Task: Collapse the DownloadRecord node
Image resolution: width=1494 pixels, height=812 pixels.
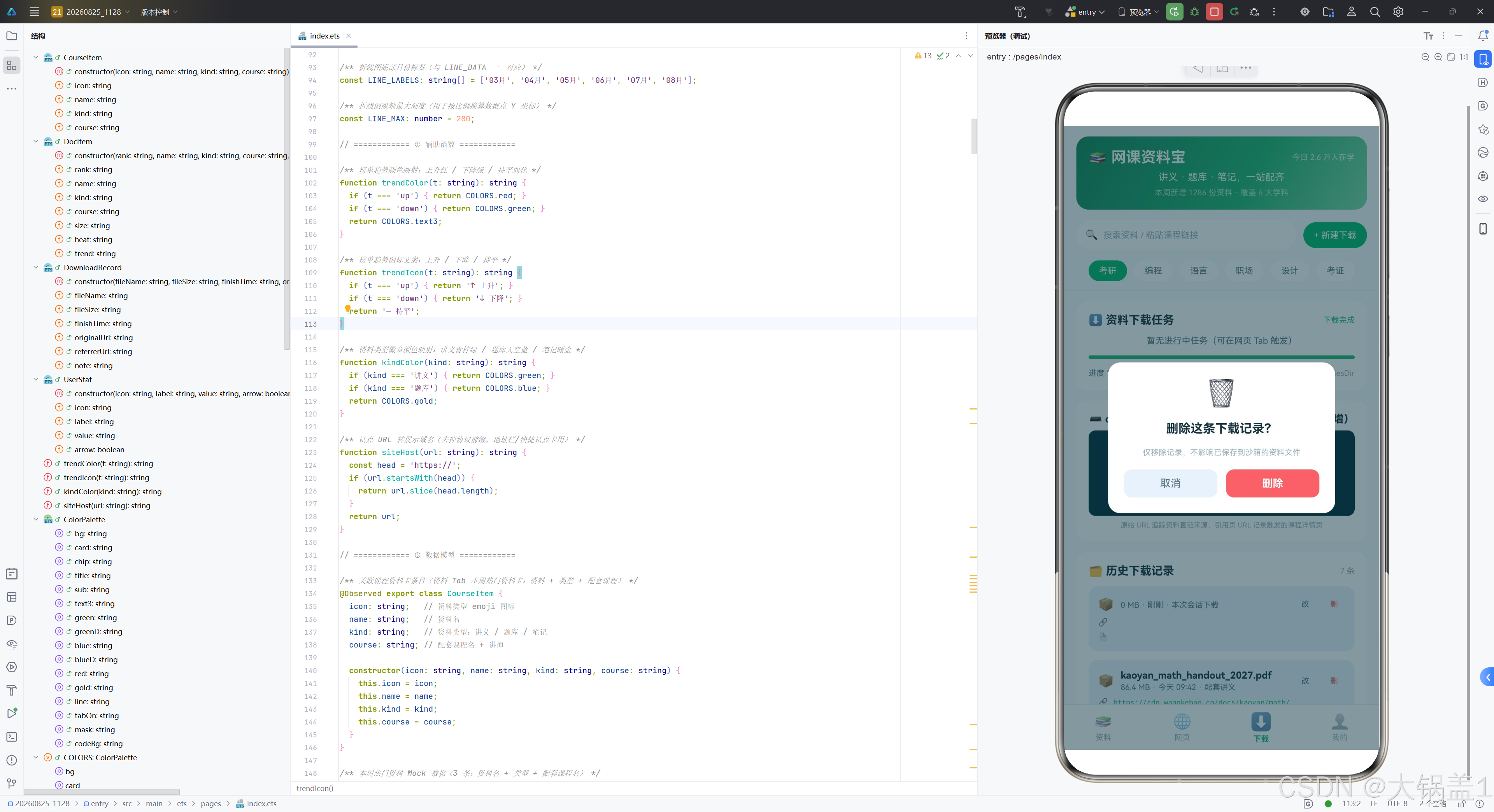Action: (x=36, y=267)
